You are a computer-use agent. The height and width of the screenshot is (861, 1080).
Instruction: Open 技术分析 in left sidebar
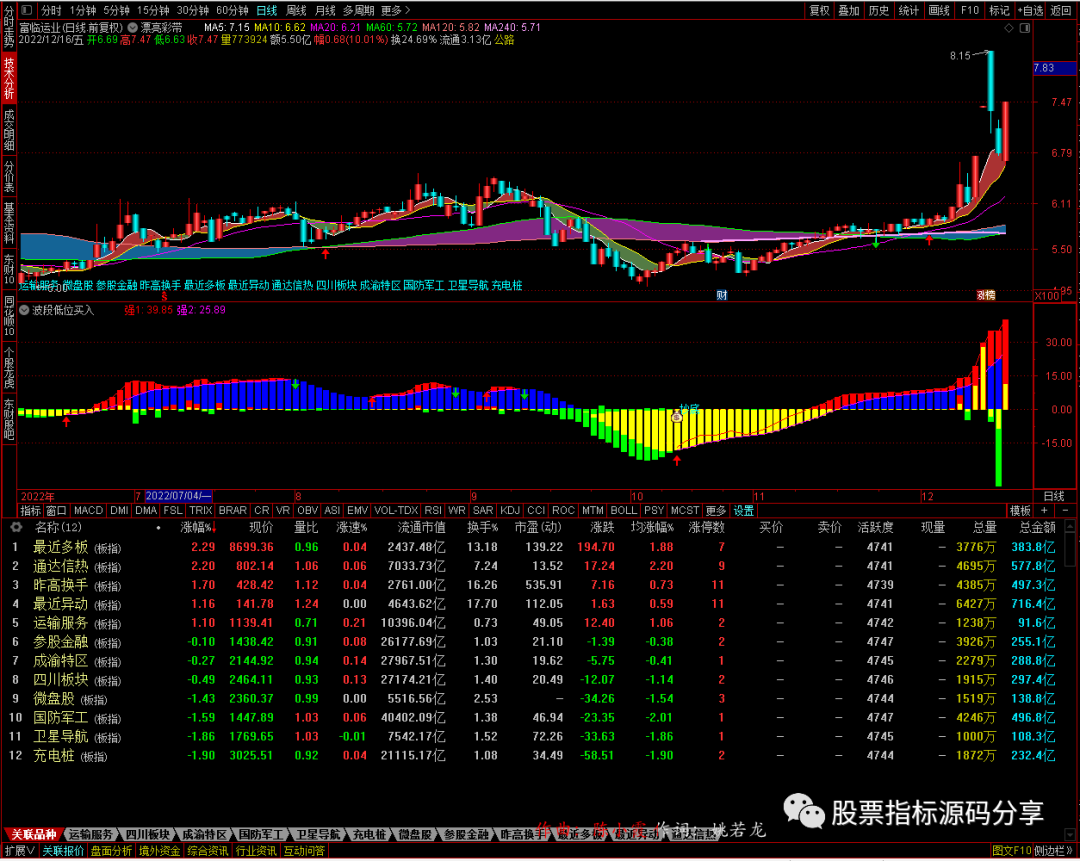click(9, 77)
